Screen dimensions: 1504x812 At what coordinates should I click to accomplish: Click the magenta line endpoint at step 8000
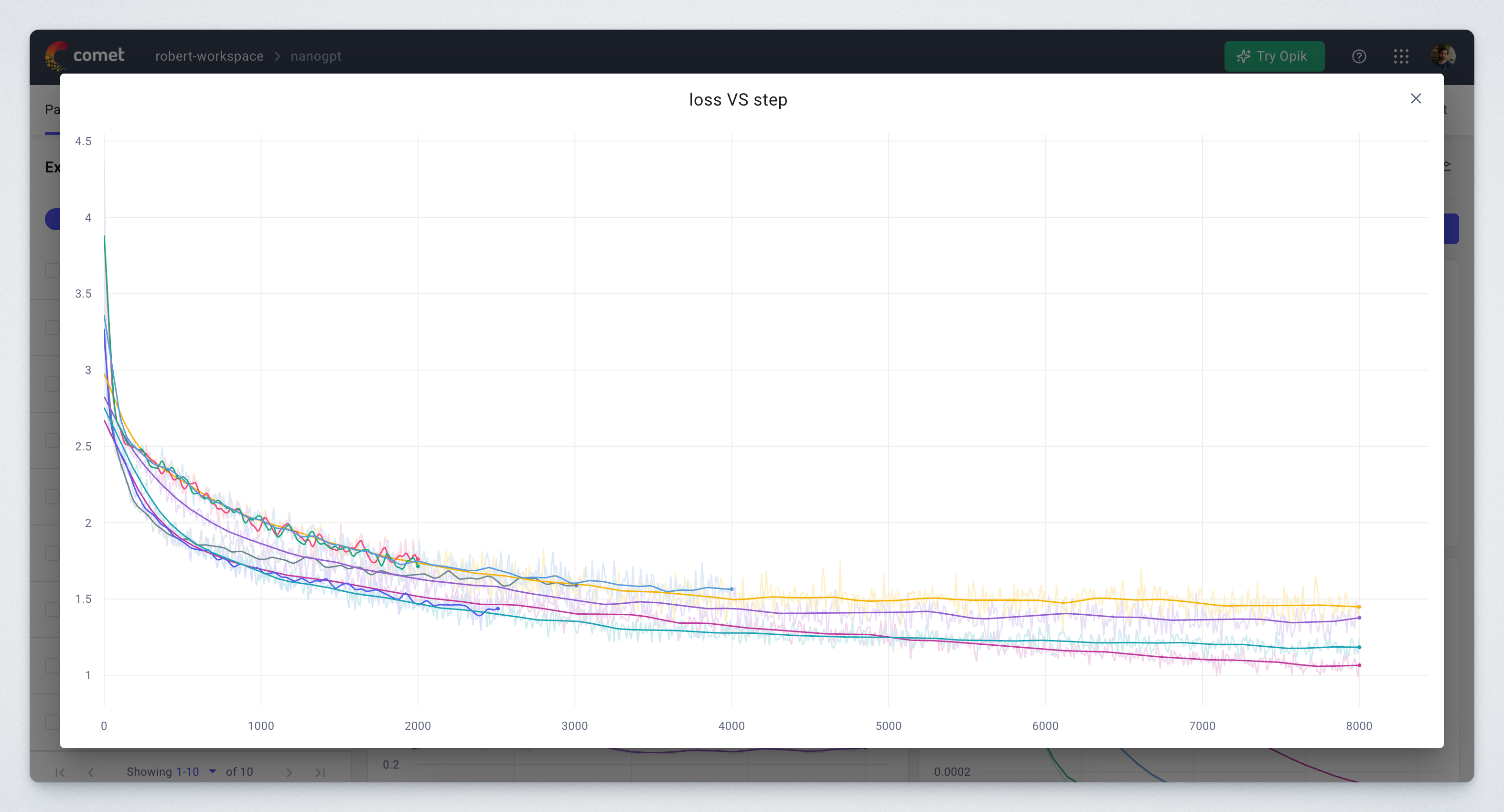1359,665
